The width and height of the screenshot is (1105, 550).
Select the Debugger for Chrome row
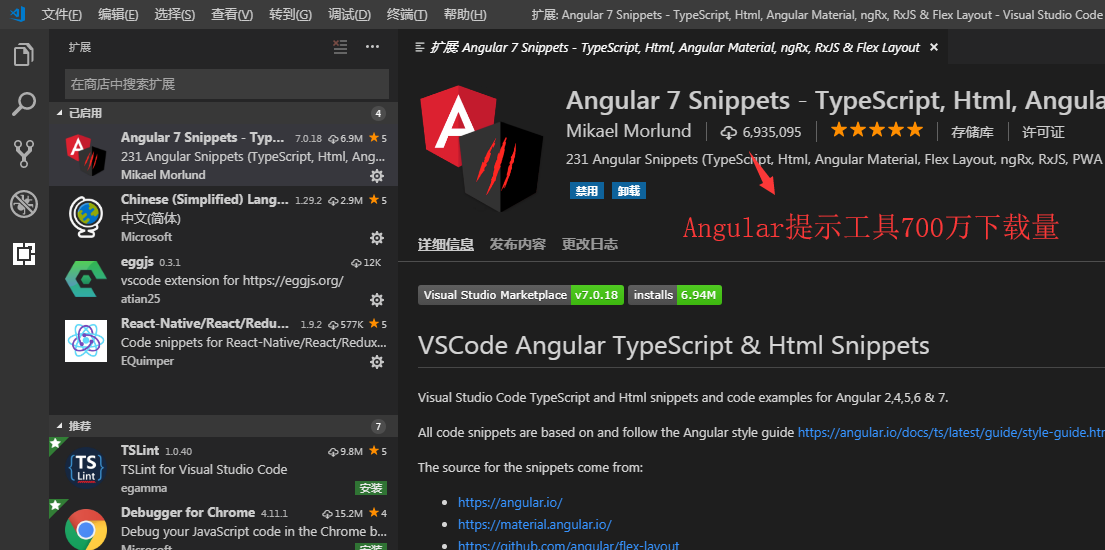[x=223, y=525]
